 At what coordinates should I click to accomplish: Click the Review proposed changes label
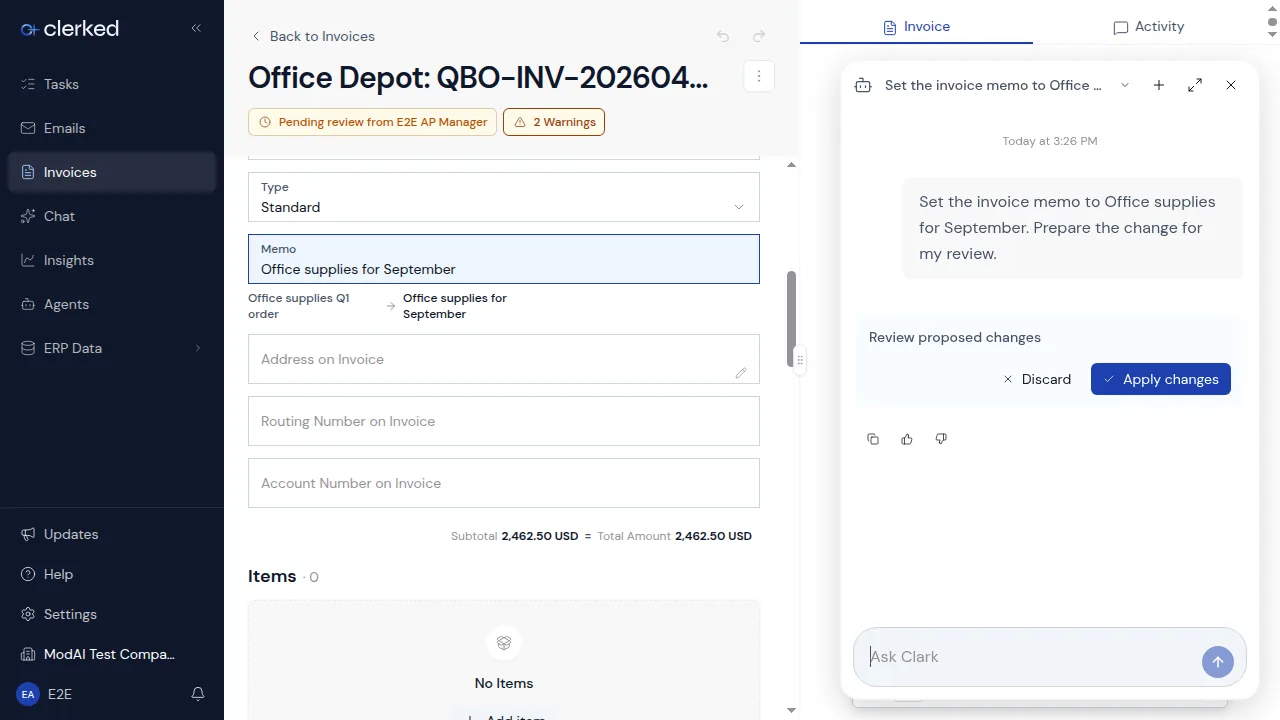(955, 337)
